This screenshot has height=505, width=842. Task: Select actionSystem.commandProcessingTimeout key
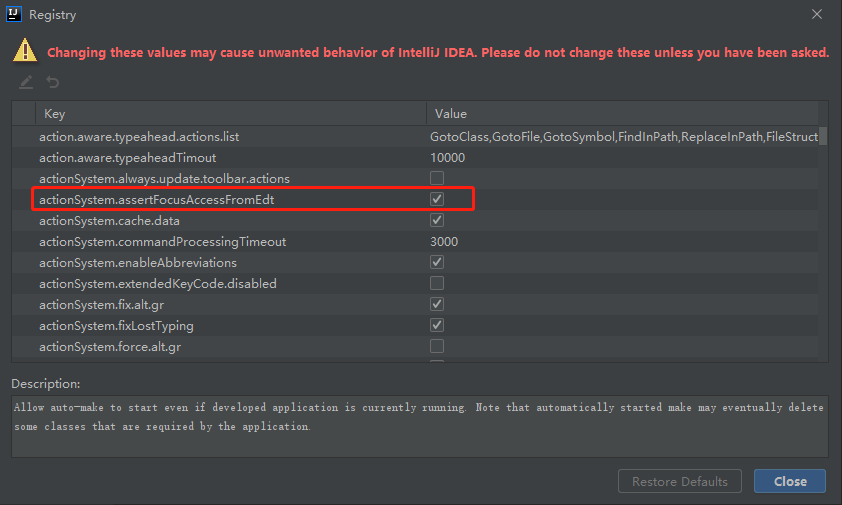162,242
